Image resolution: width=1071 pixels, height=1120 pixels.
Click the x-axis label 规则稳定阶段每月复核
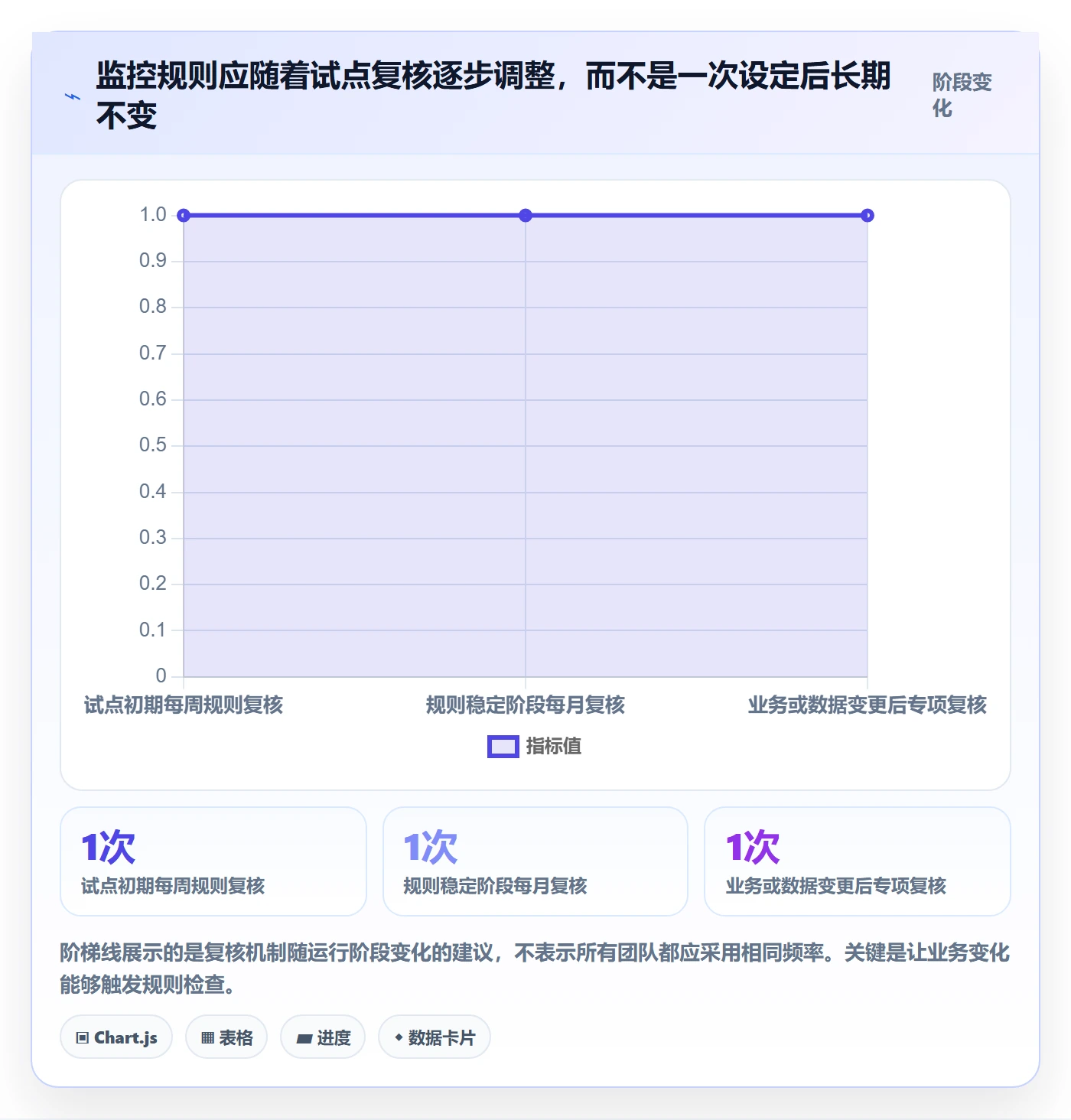point(526,705)
